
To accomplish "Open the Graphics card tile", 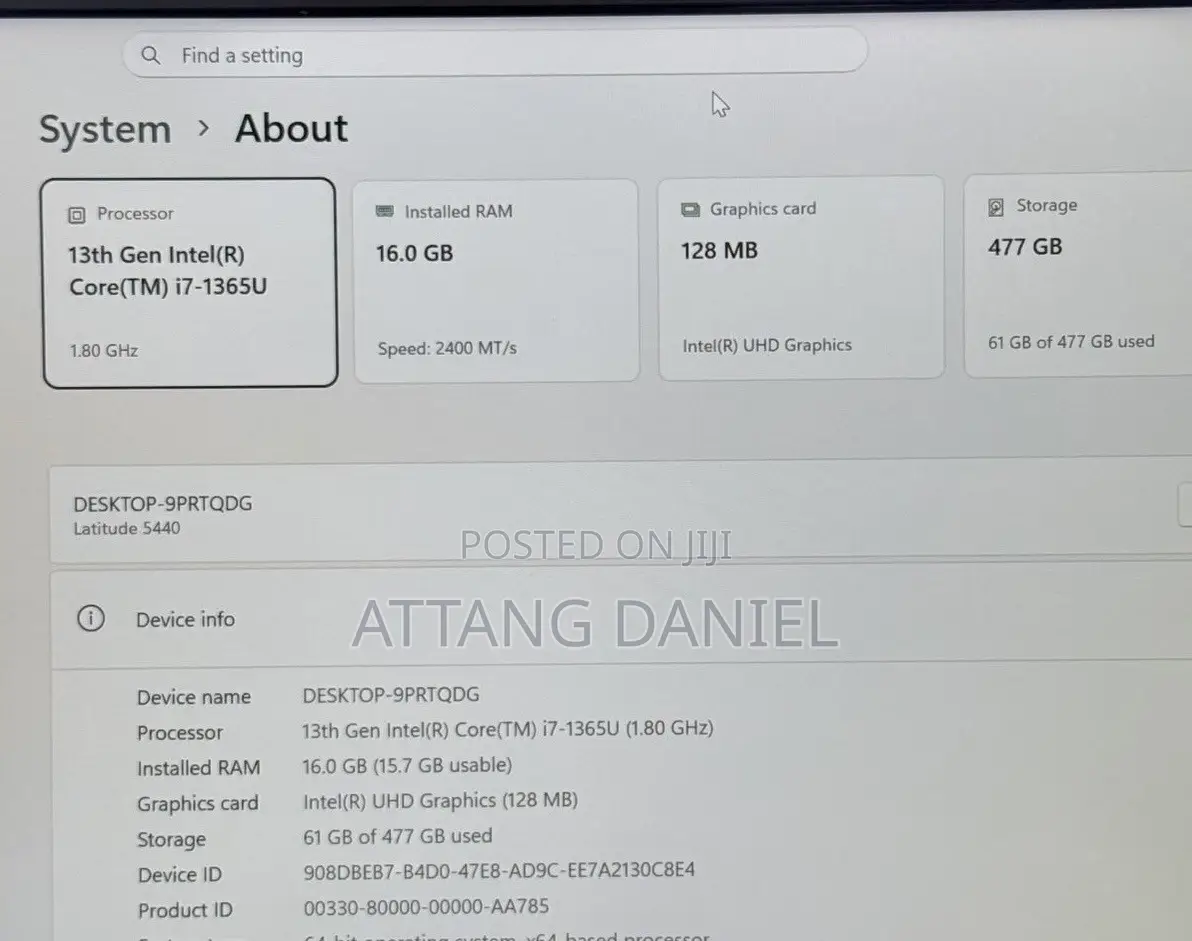I will tap(801, 277).
